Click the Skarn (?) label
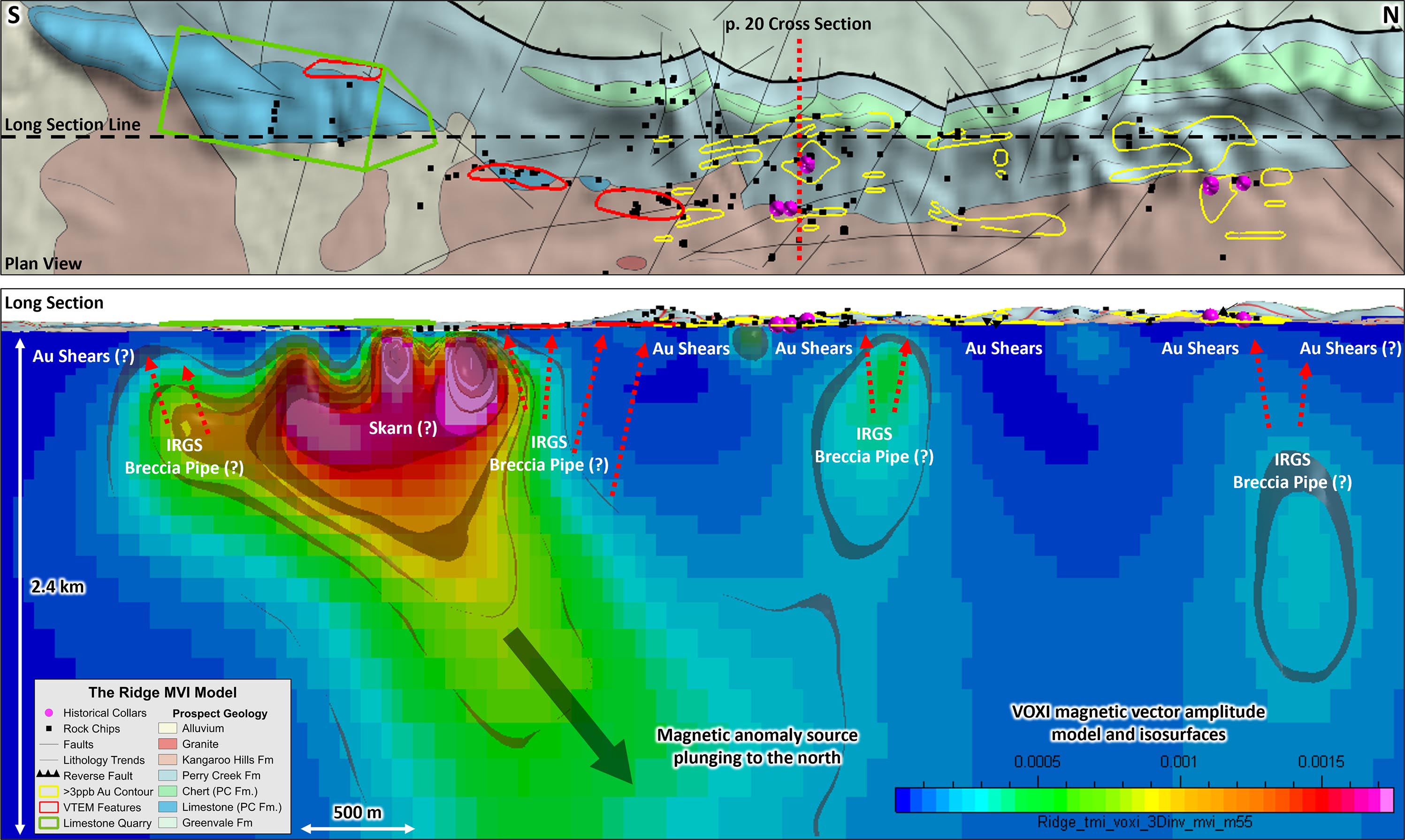1405x840 pixels. coord(403,428)
